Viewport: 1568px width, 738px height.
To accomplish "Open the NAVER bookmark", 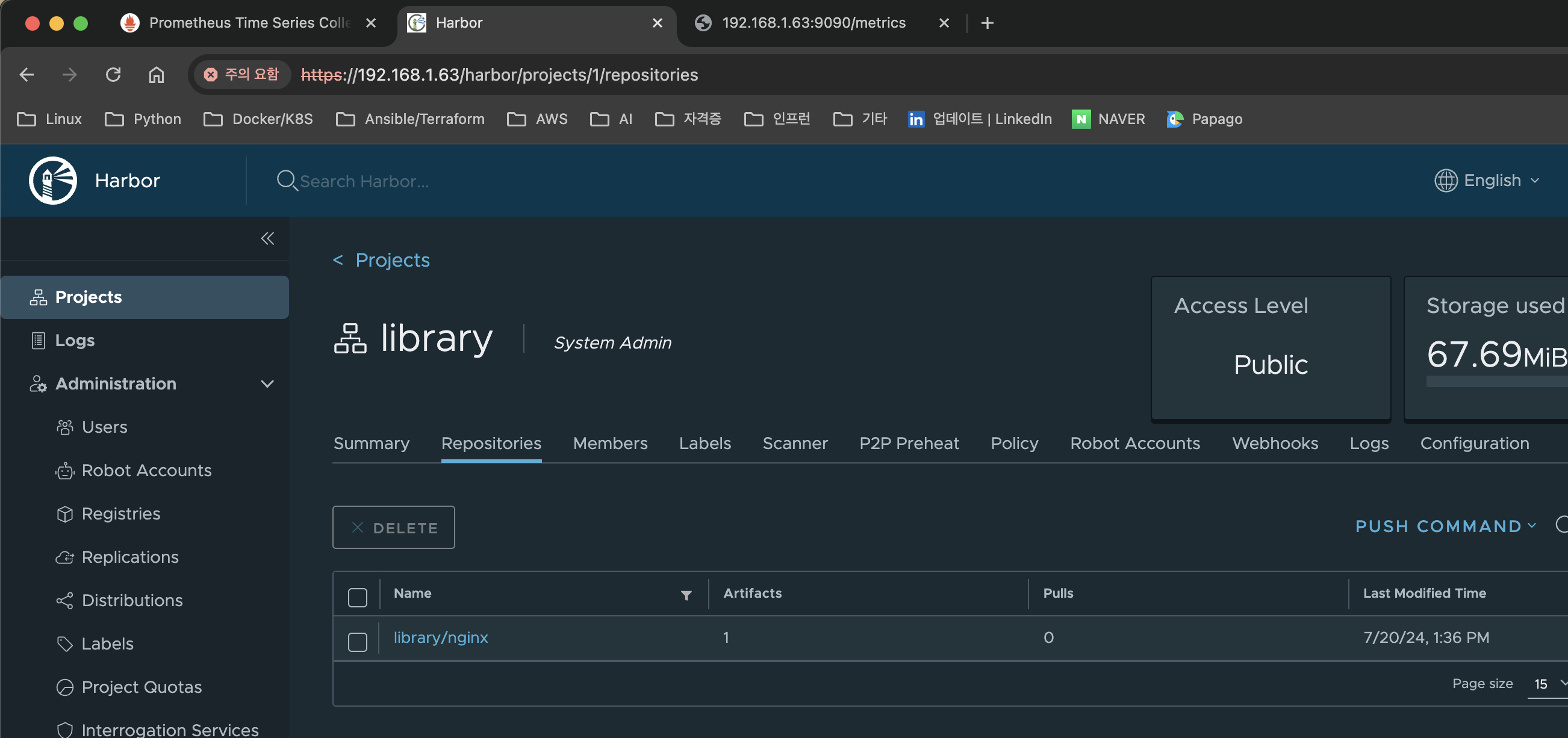I will pyautogui.click(x=1108, y=119).
